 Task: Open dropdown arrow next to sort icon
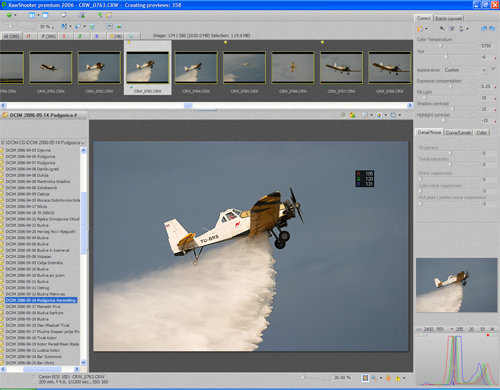click(70, 26)
